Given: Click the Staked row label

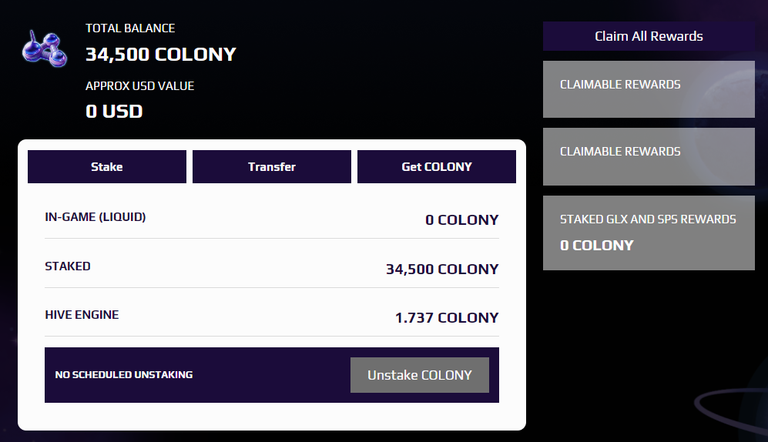Looking at the screenshot, I should click(x=68, y=266).
